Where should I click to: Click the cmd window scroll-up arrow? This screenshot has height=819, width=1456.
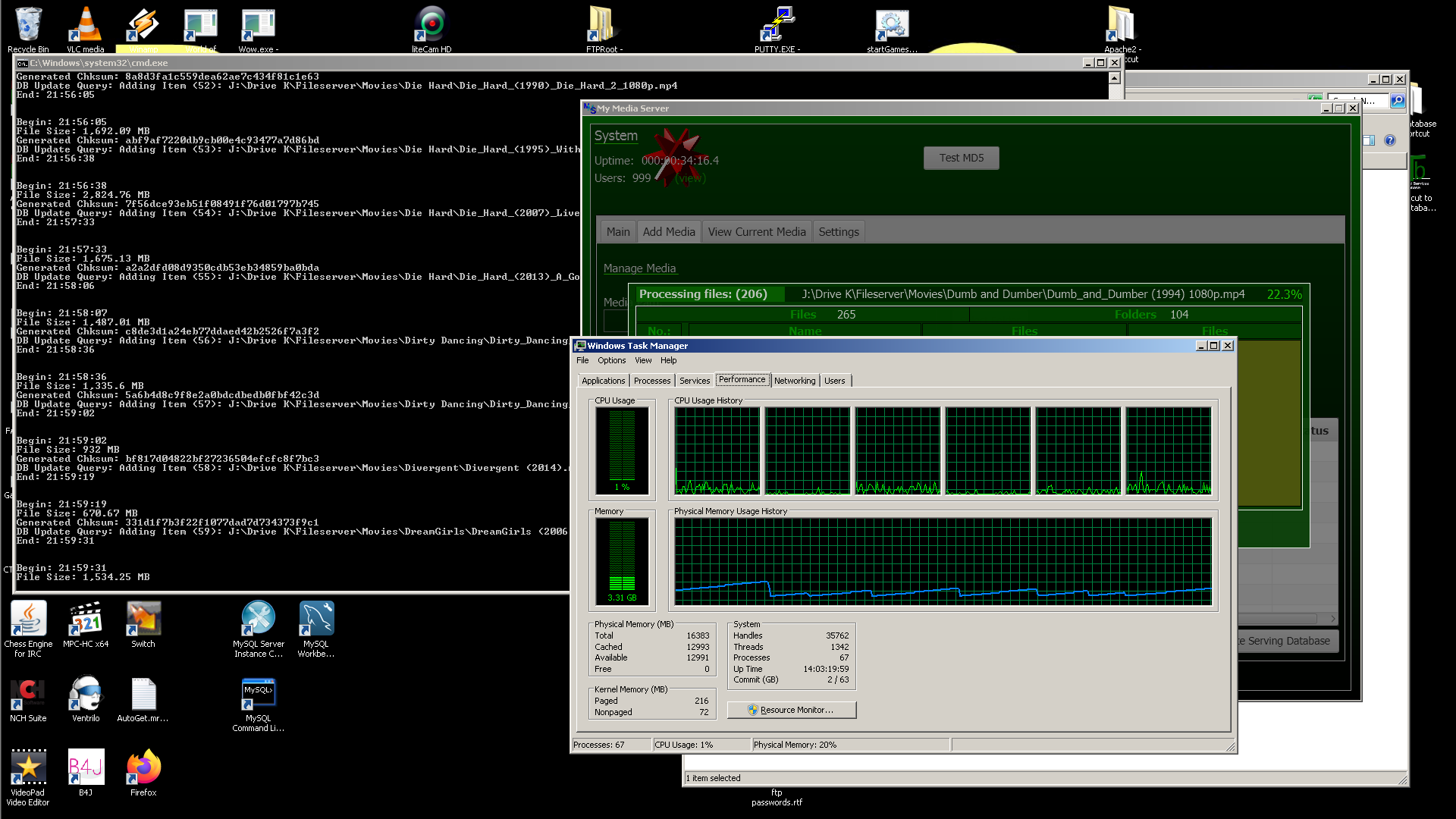pyautogui.click(x=1114, y=78)
